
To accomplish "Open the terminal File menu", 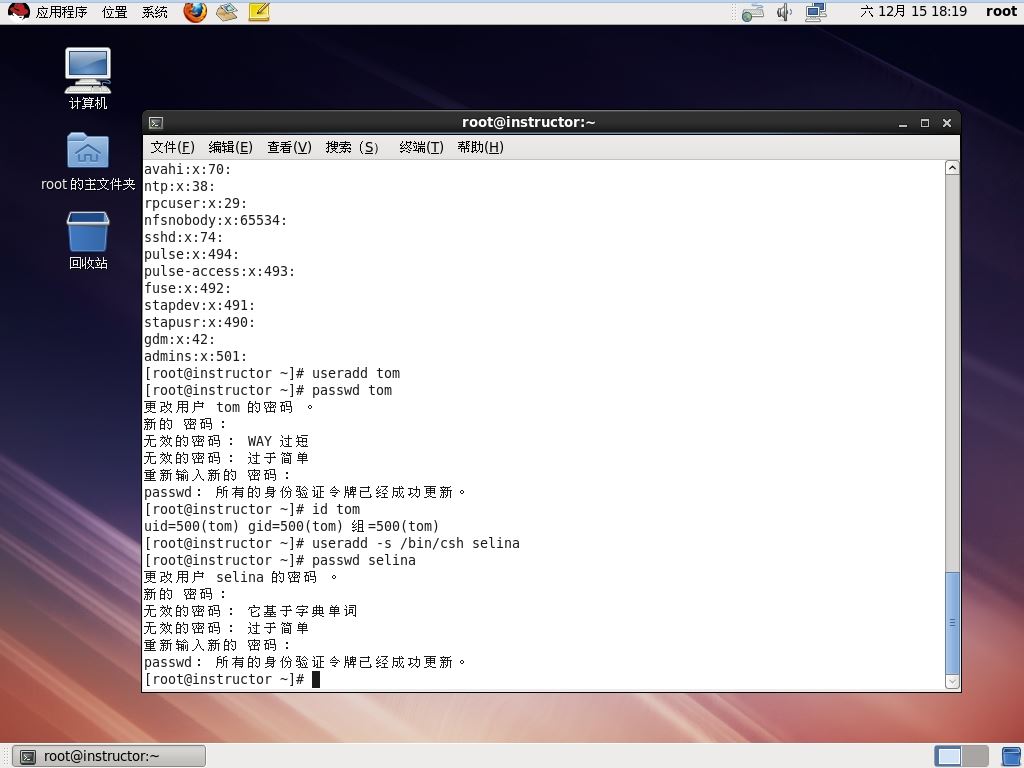I will click(x=172, y=148).
